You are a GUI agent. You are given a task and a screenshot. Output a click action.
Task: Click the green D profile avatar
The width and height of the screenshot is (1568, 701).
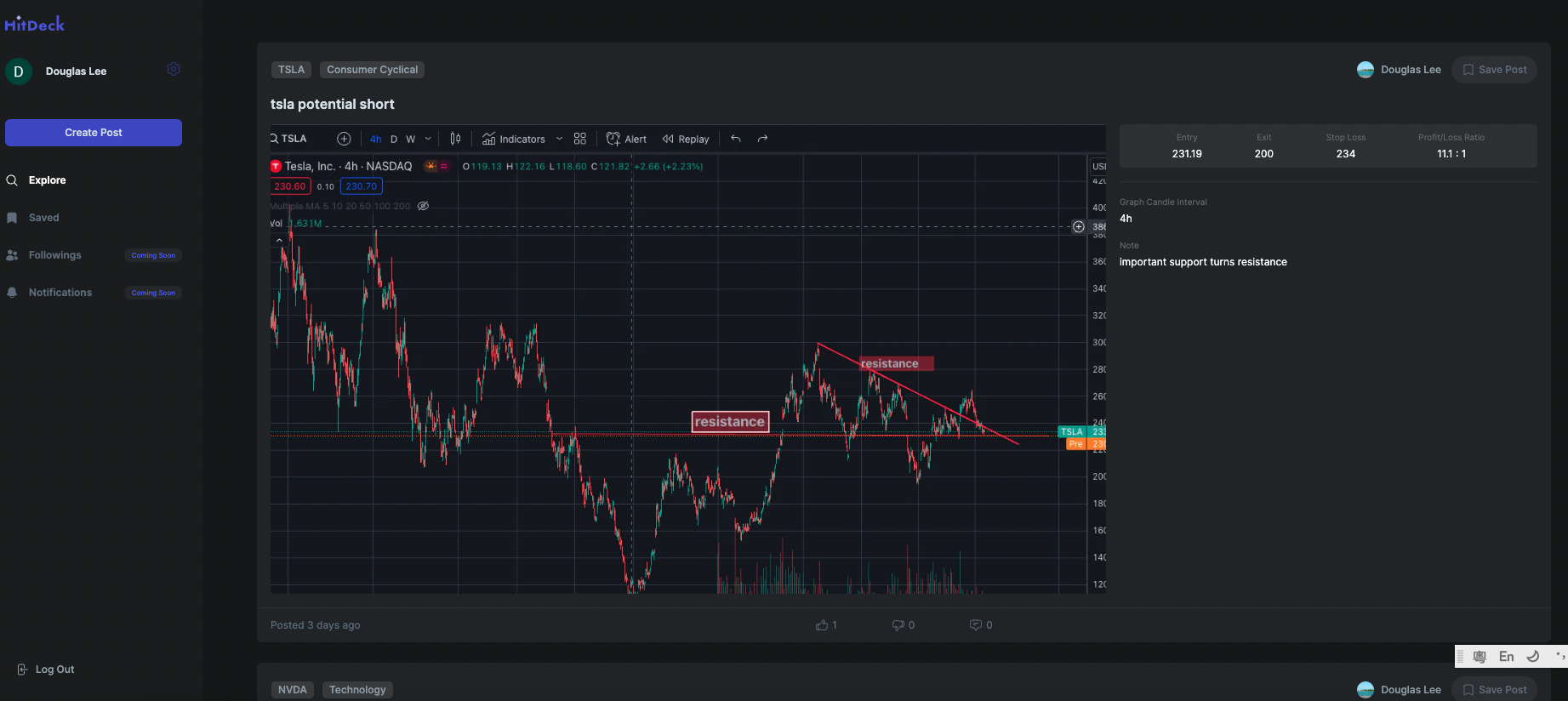[x=19, y=71]
